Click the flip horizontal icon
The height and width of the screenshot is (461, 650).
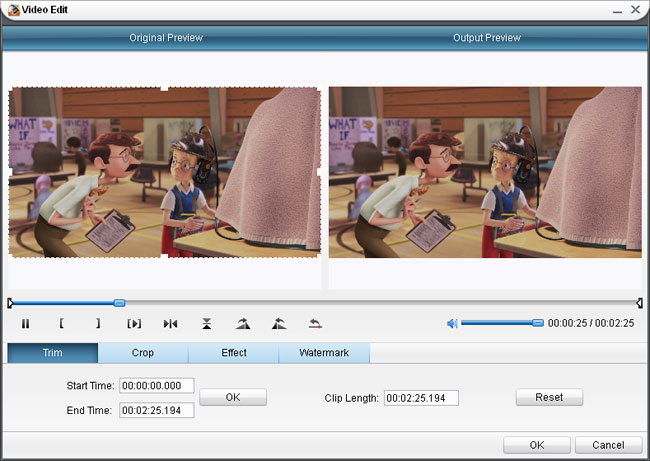click(170, 323)
